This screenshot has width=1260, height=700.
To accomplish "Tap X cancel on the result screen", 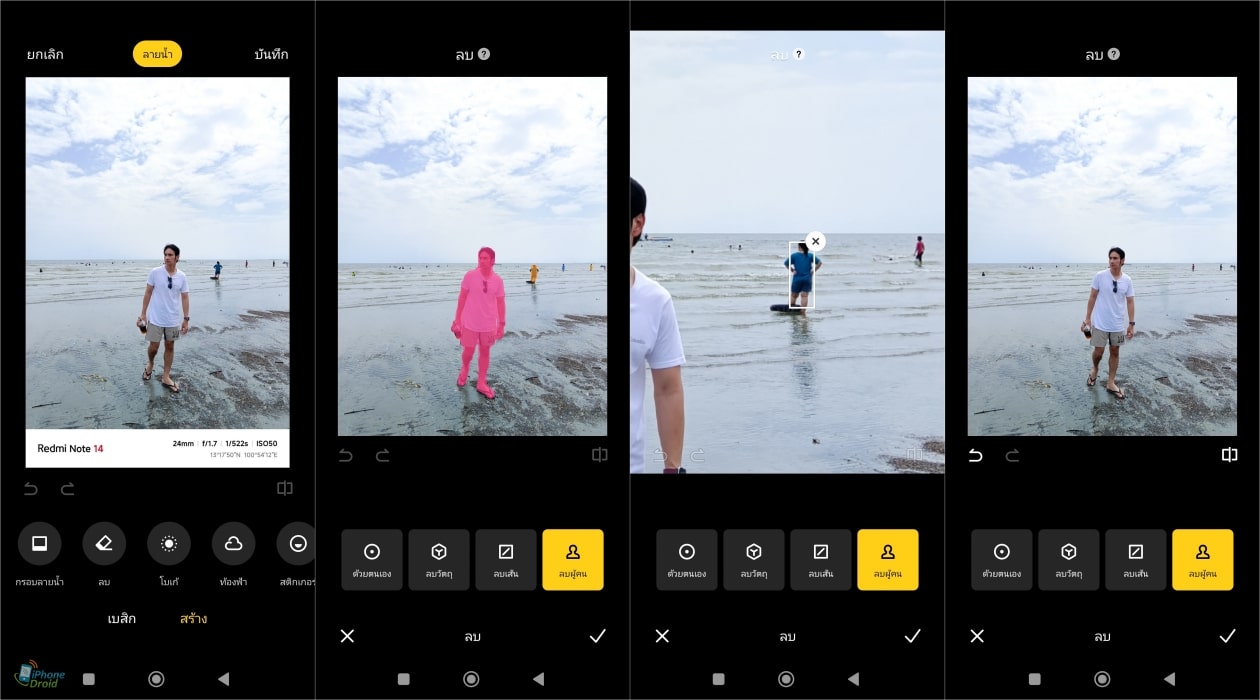I will [977, 636].
